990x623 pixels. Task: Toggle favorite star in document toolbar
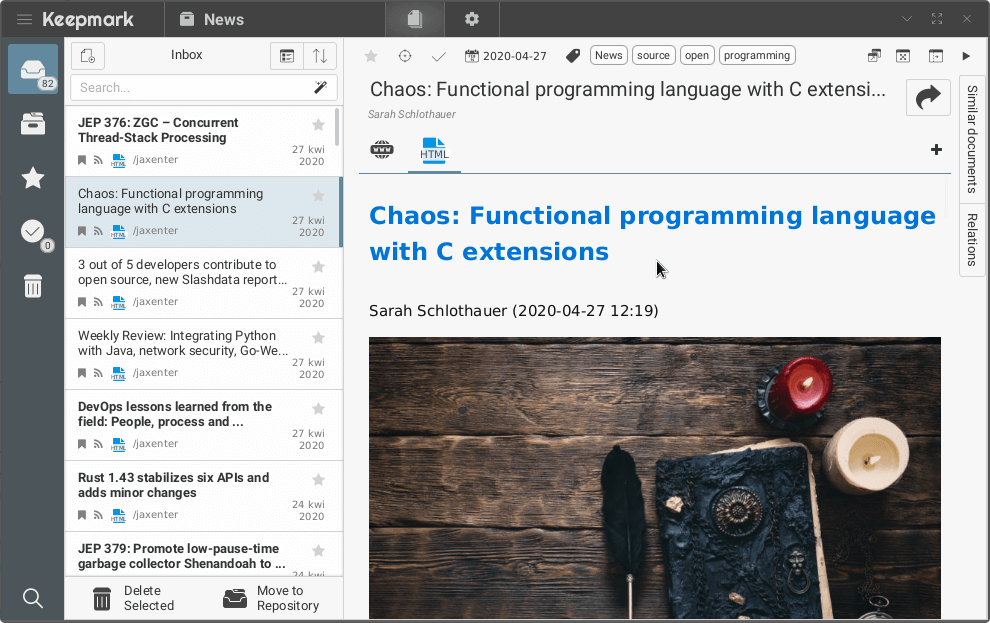[371, 56]
